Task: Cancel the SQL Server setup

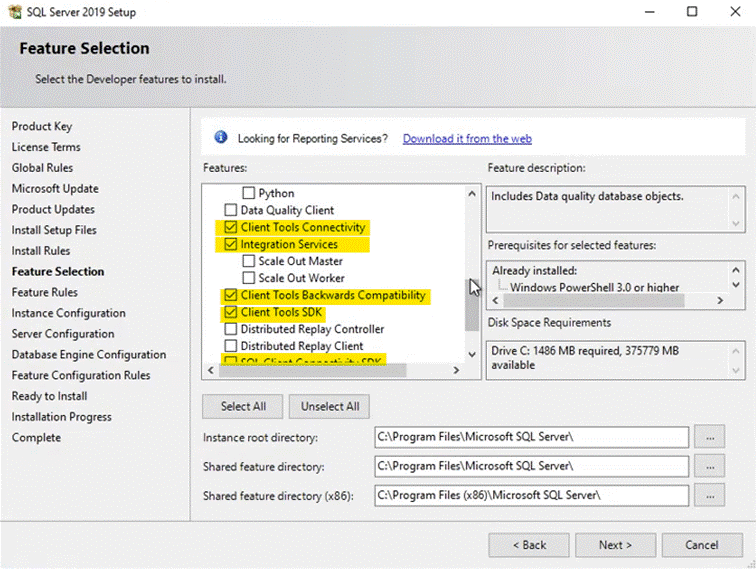Action: pos(702,545)
